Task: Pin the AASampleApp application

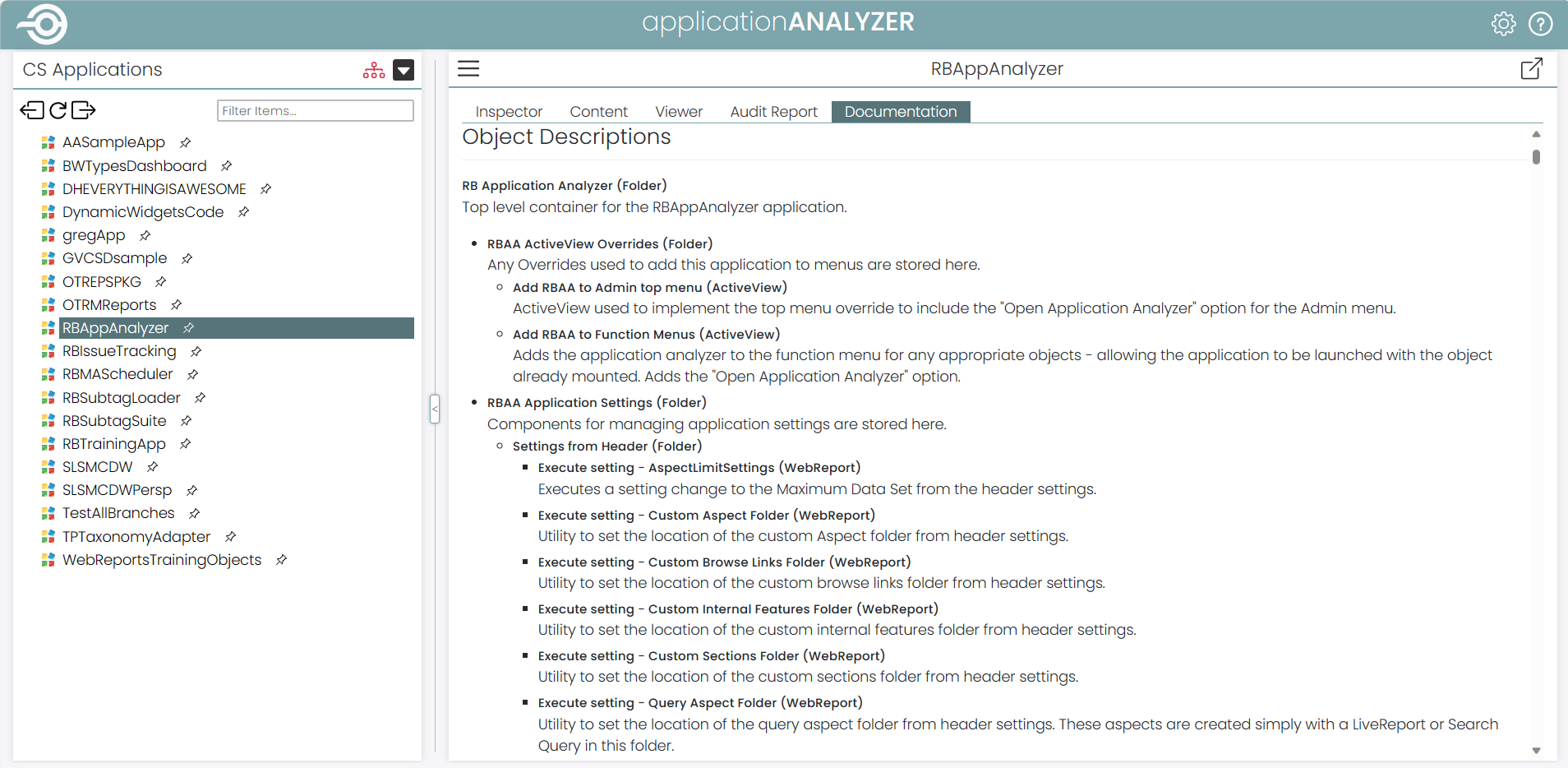Action: click(186, 142)
